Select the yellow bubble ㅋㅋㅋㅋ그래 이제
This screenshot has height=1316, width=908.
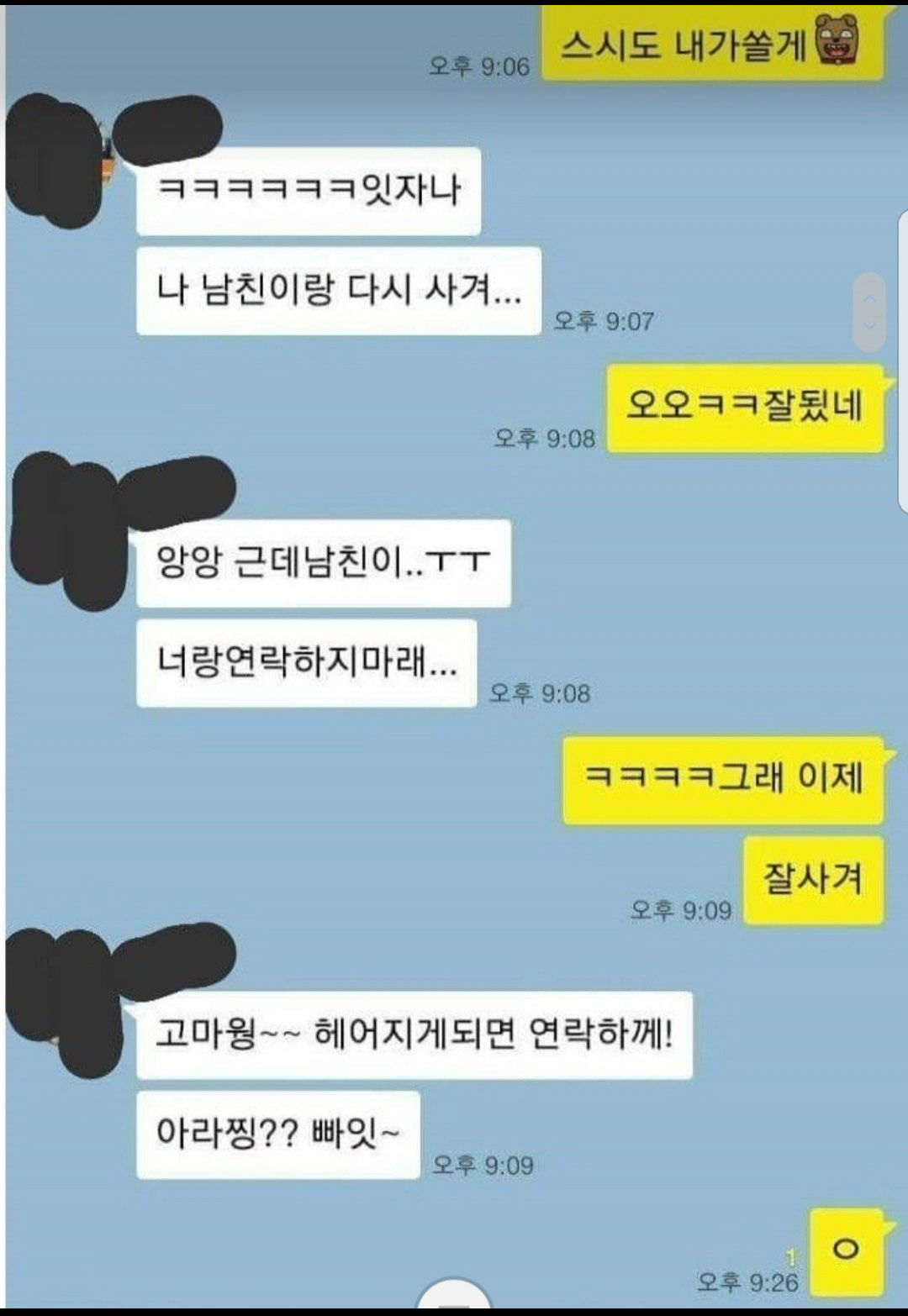[723, 780]
